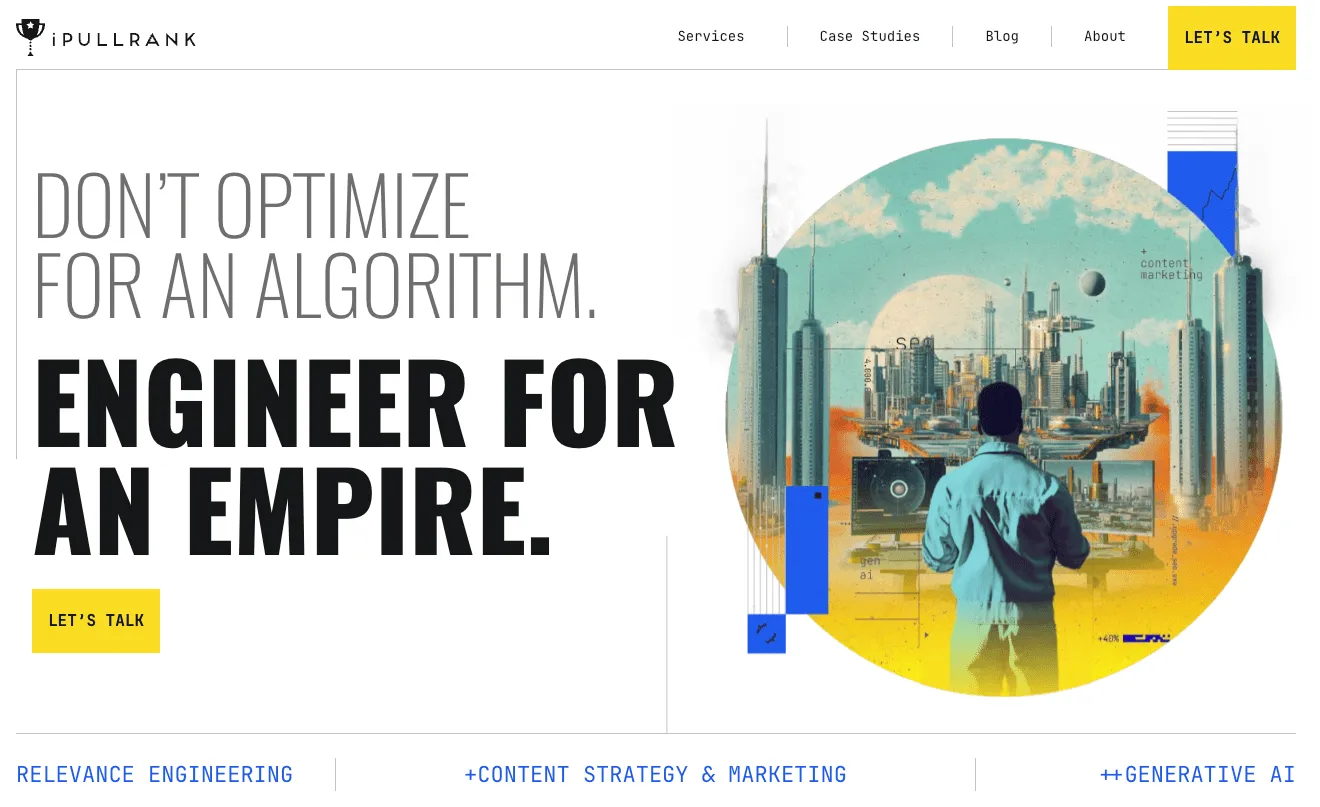
Task: Click the circular target screen in the illustration
Action: point(898,490)
